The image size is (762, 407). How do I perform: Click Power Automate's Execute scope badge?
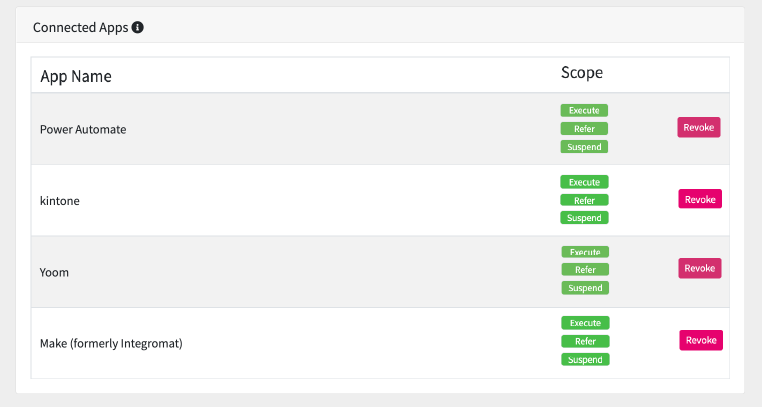point(584,110)
